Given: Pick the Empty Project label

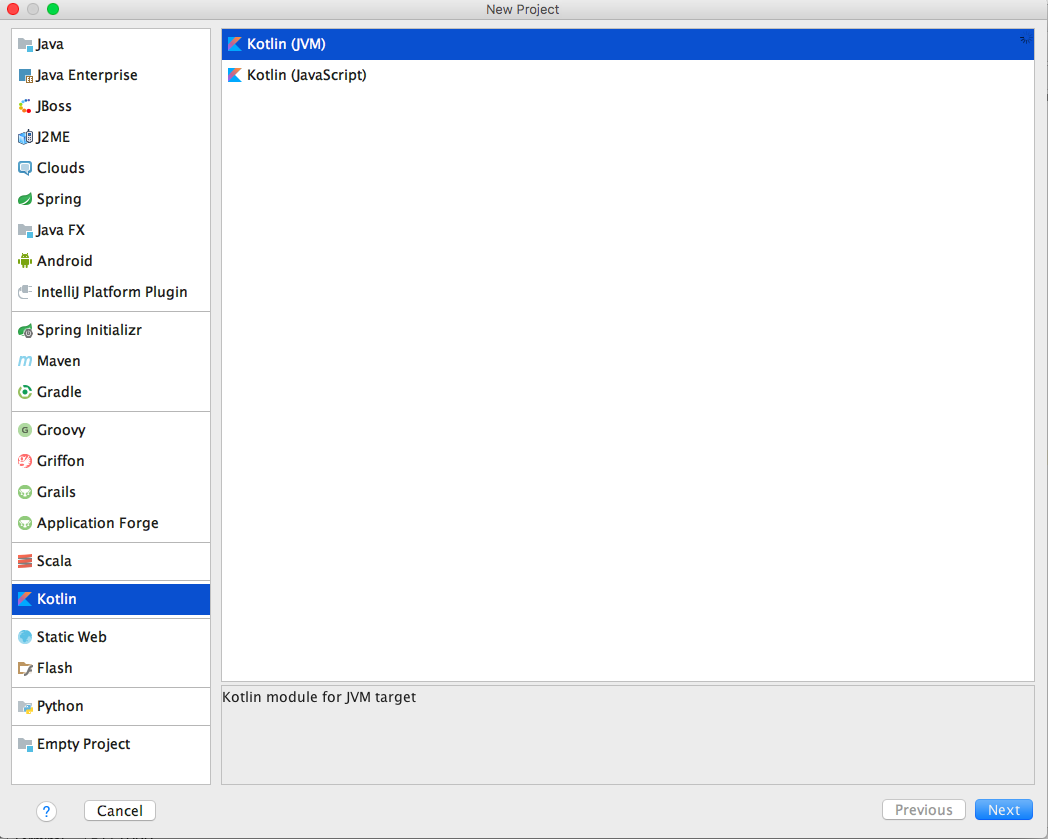Looking at the screenshot, I should [x=83, y=744].
